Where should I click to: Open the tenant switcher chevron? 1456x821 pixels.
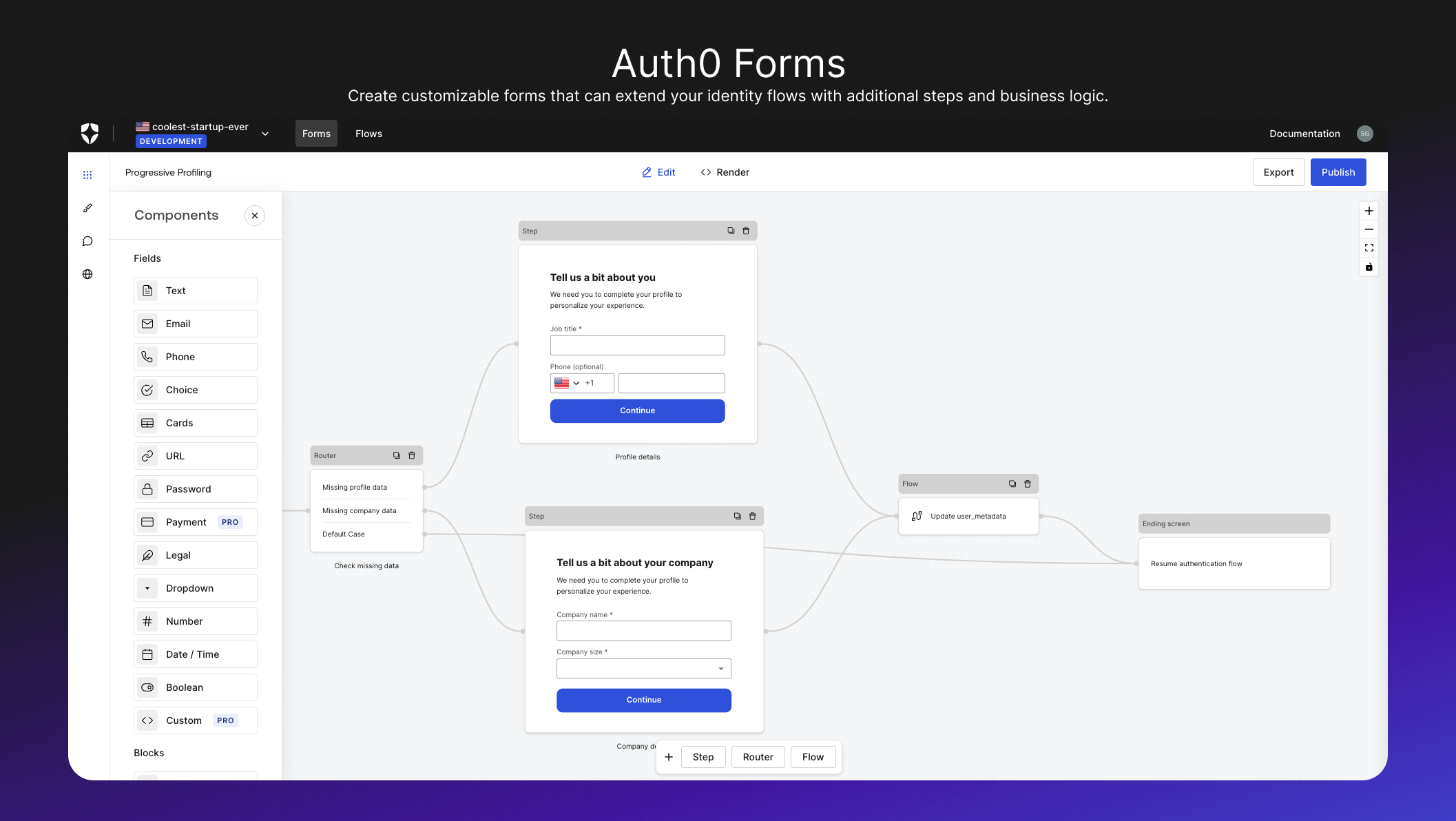point(265,134)
